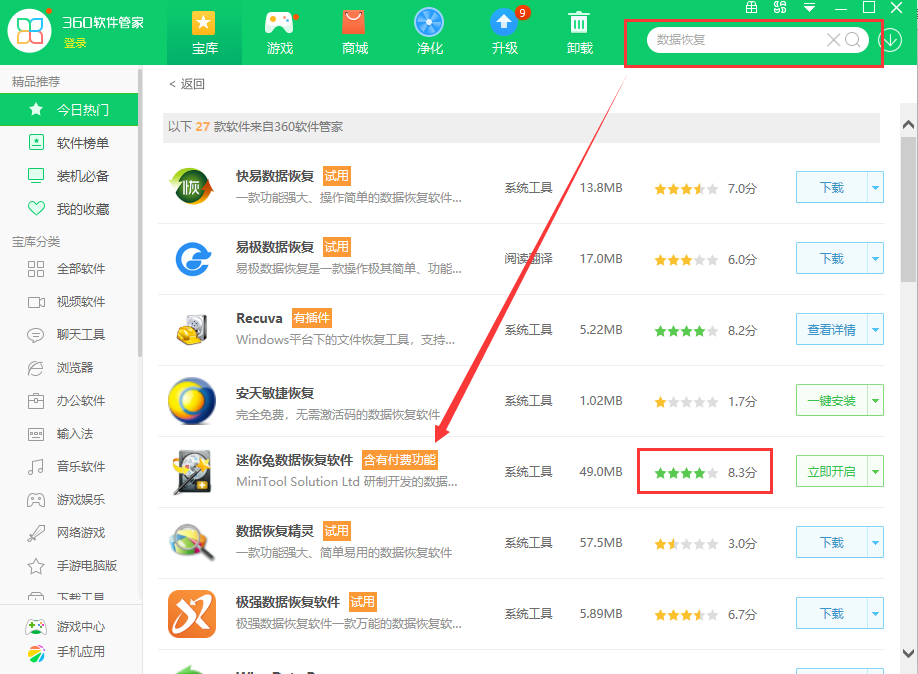Select 浏览器 category
918x674 pixels.
[69, 368]
